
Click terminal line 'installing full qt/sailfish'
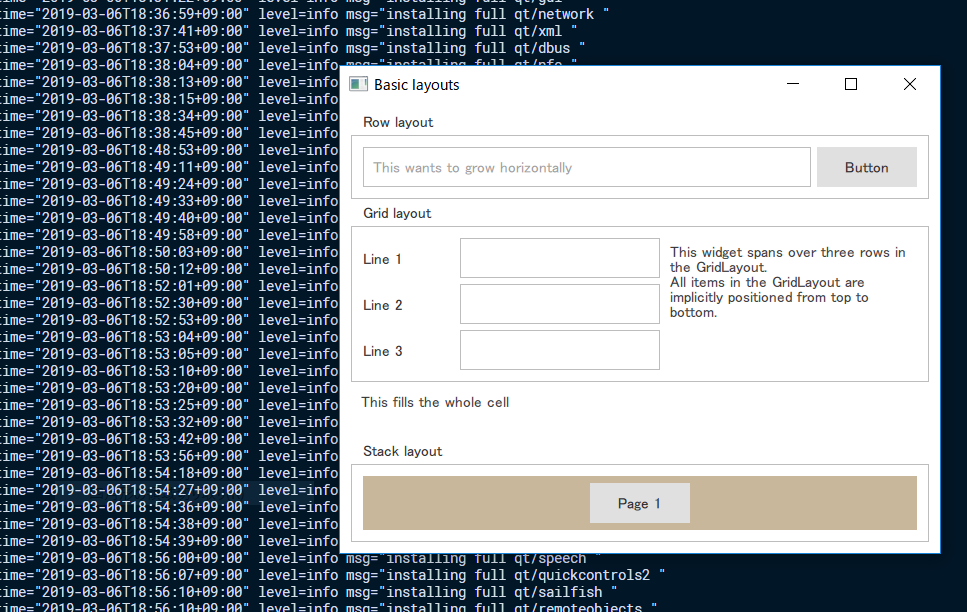308,592
